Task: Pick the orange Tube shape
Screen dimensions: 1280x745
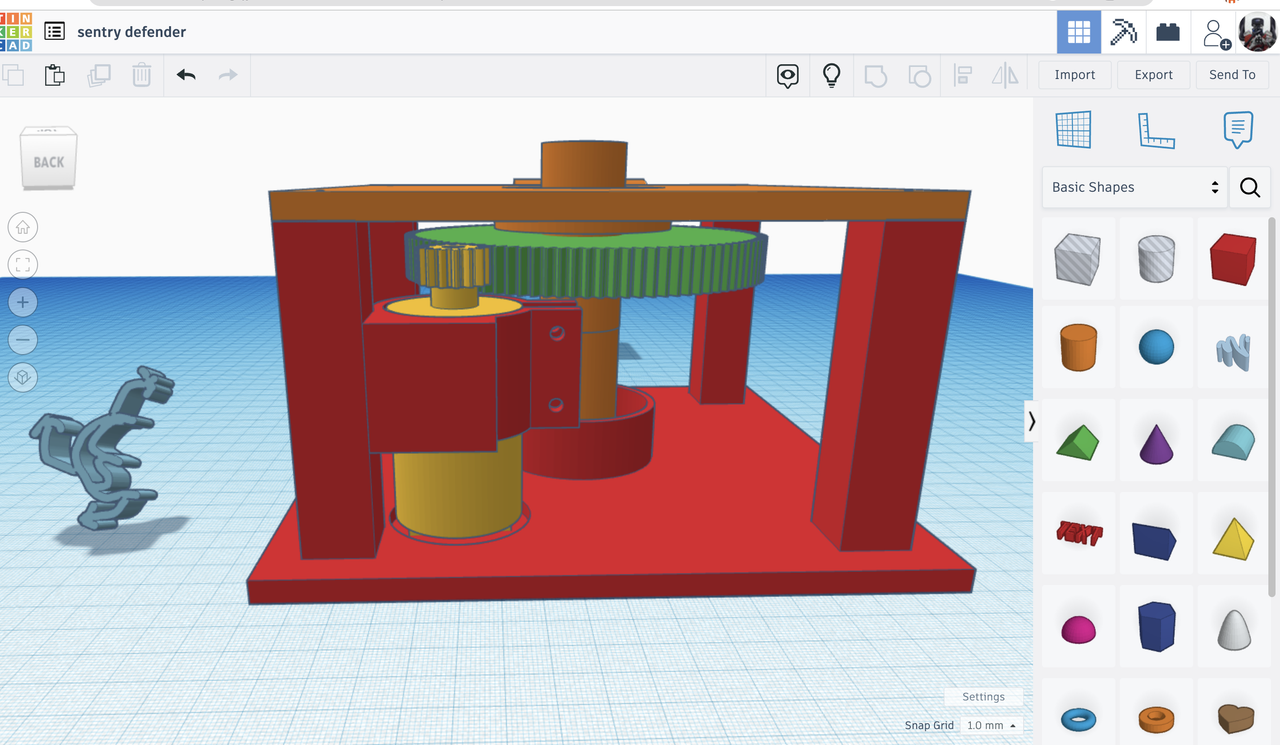Action: 1156,719
